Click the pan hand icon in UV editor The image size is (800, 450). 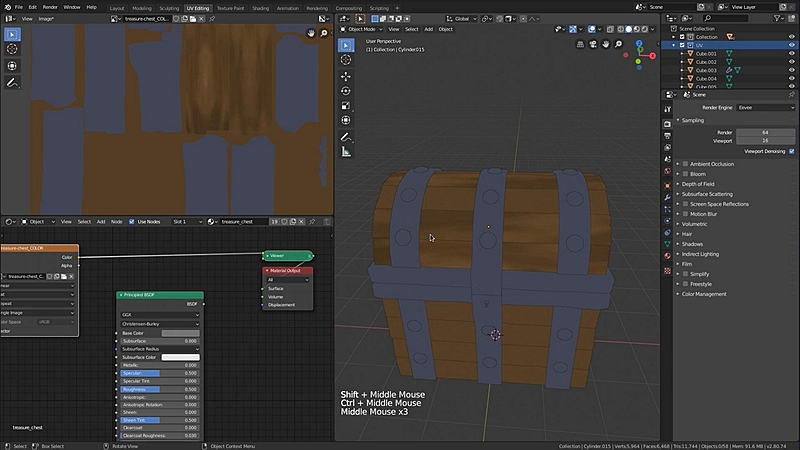pos(311,33)
